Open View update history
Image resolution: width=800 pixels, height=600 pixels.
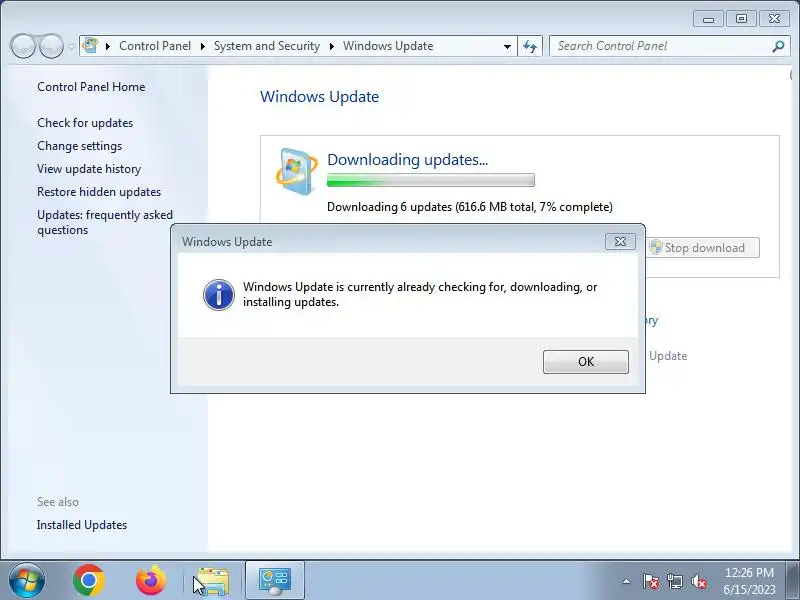(x=89, y=169)
